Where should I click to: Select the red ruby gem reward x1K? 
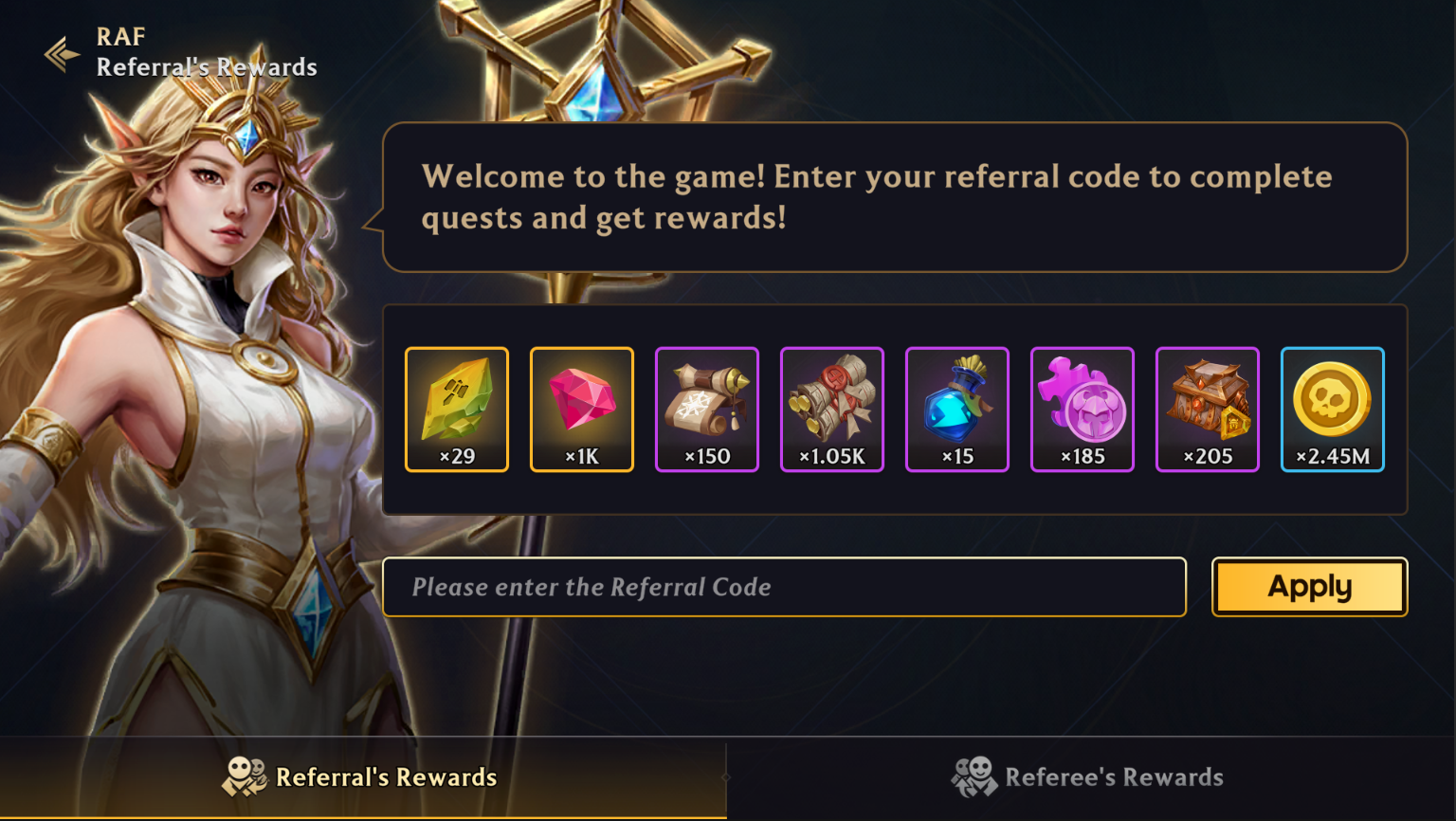pos(582,410)
